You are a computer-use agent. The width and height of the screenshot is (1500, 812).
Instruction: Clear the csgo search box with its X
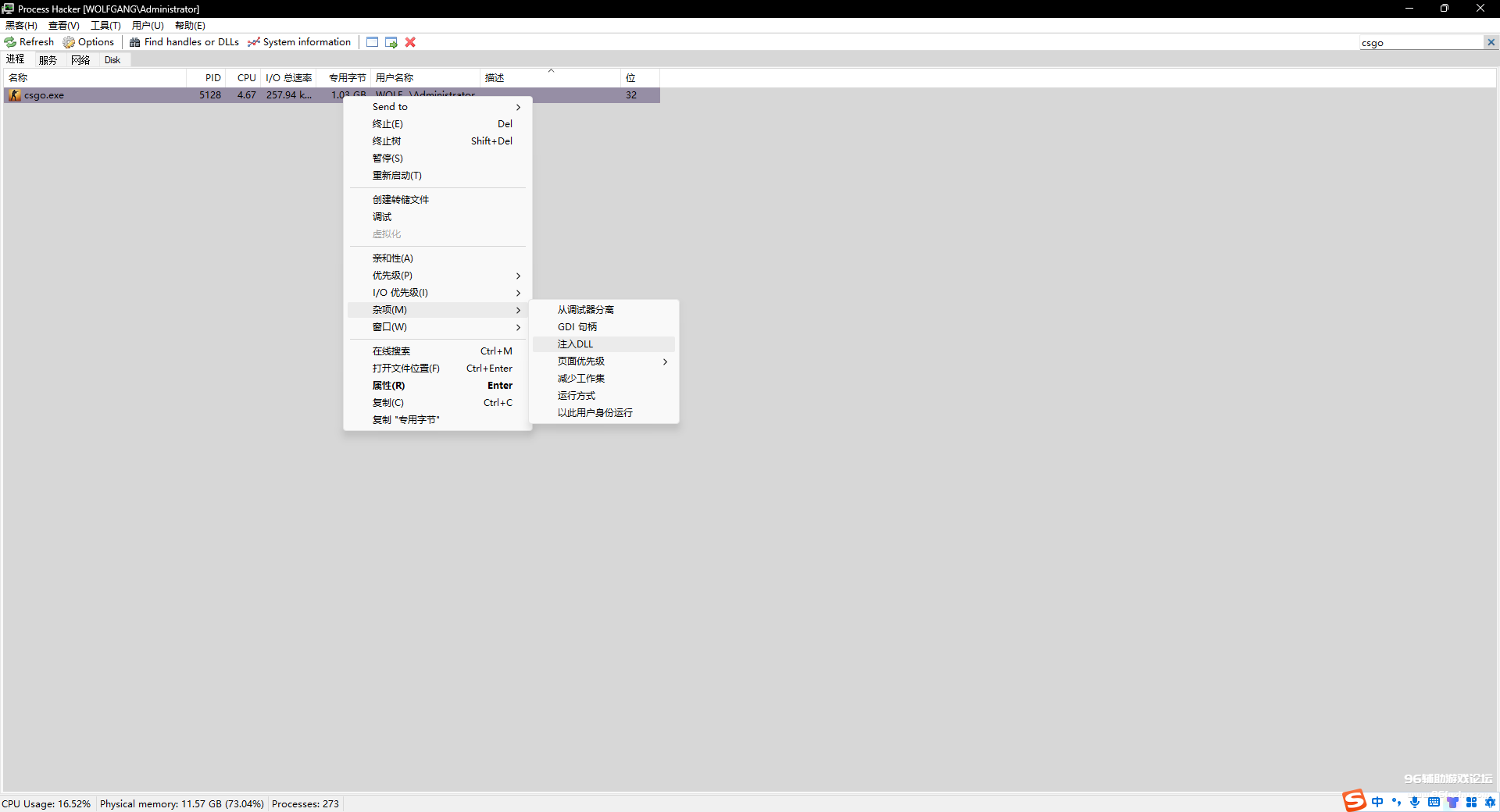[1491, 42]
